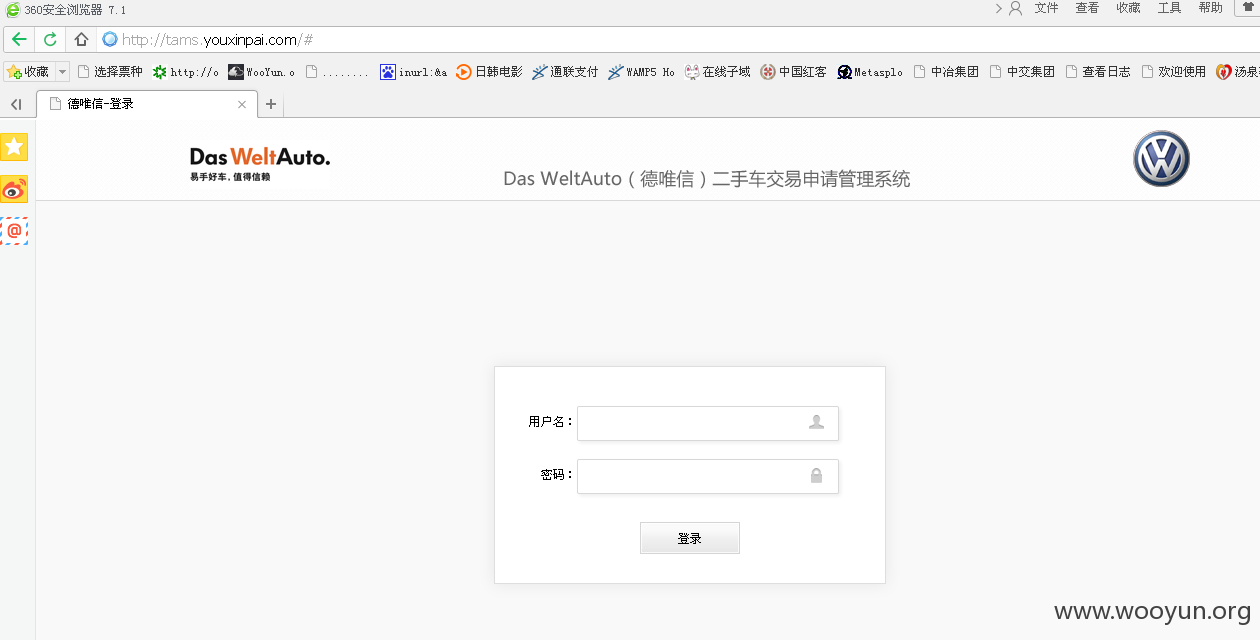The height and width of the screenshot is (640, 1260).
Task: Click the 密码 password input field
Action: point(708,476)
